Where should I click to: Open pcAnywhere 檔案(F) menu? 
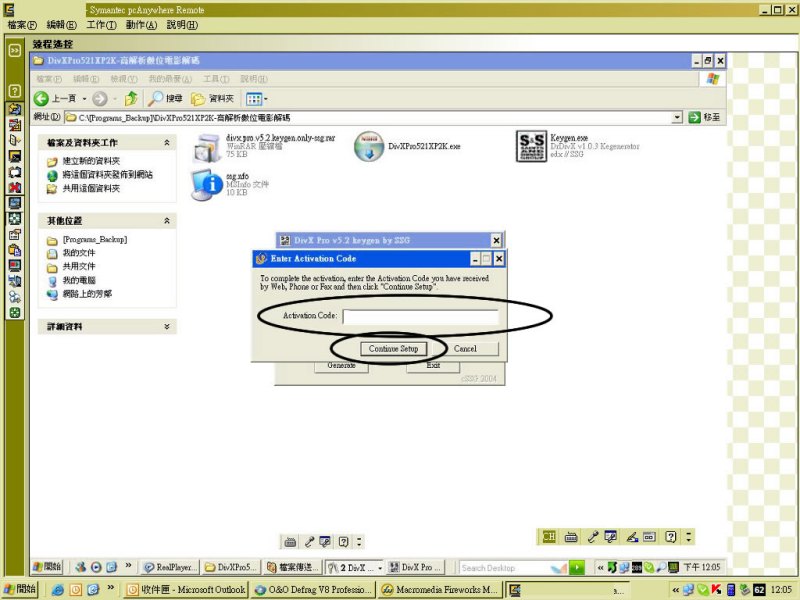click(22, 25)
